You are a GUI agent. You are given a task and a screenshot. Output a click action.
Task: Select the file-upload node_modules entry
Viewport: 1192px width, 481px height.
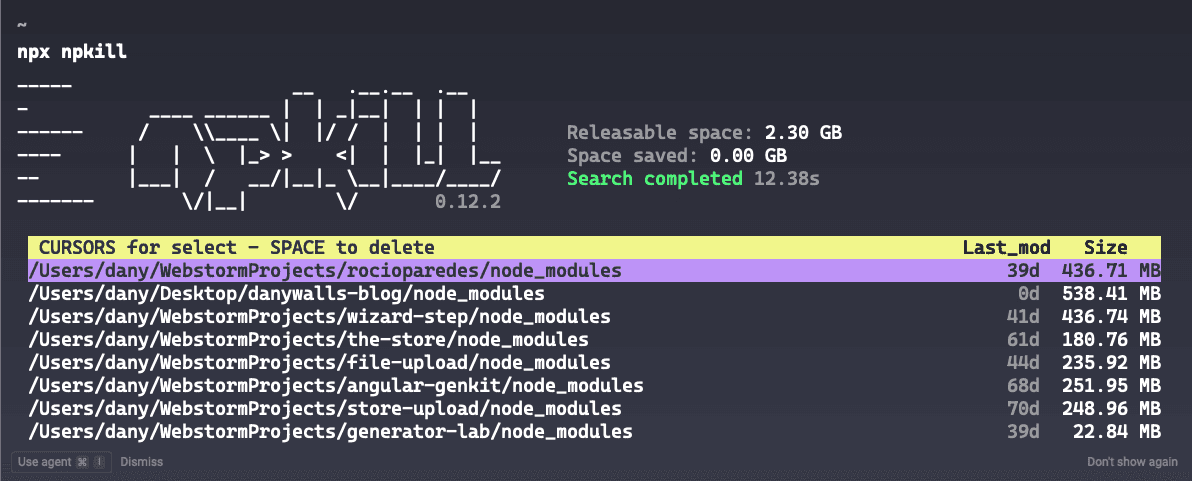click(320, 362)
